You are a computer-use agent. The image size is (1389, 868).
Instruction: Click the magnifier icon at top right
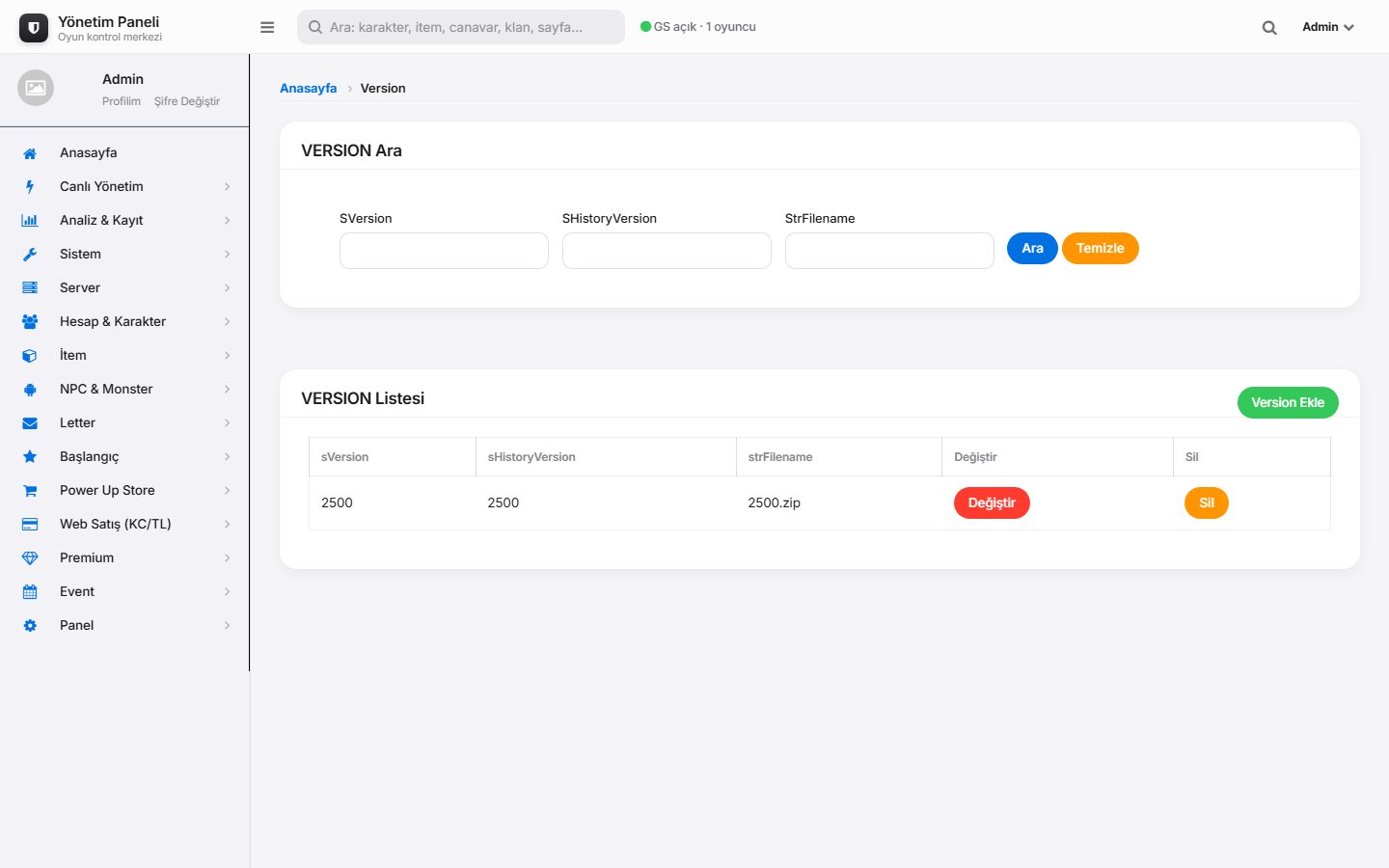(x=1269, y=28)
